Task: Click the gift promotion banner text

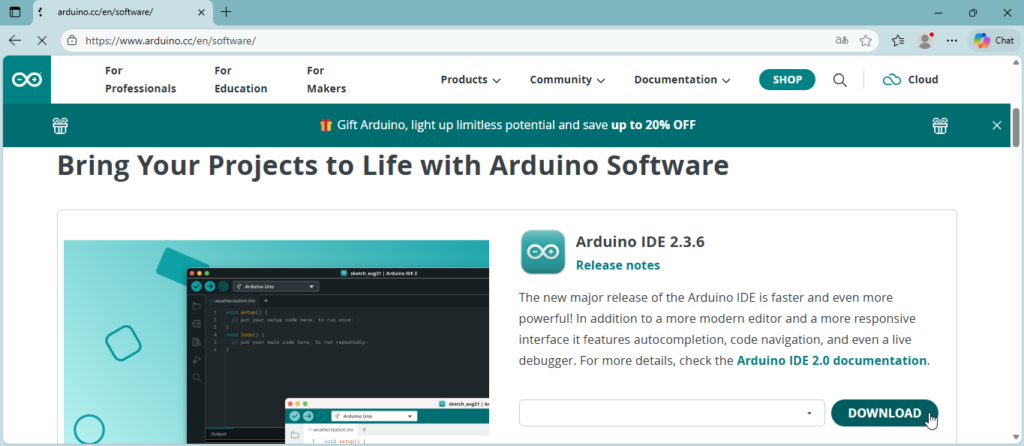Action: [x=507, y=125]
